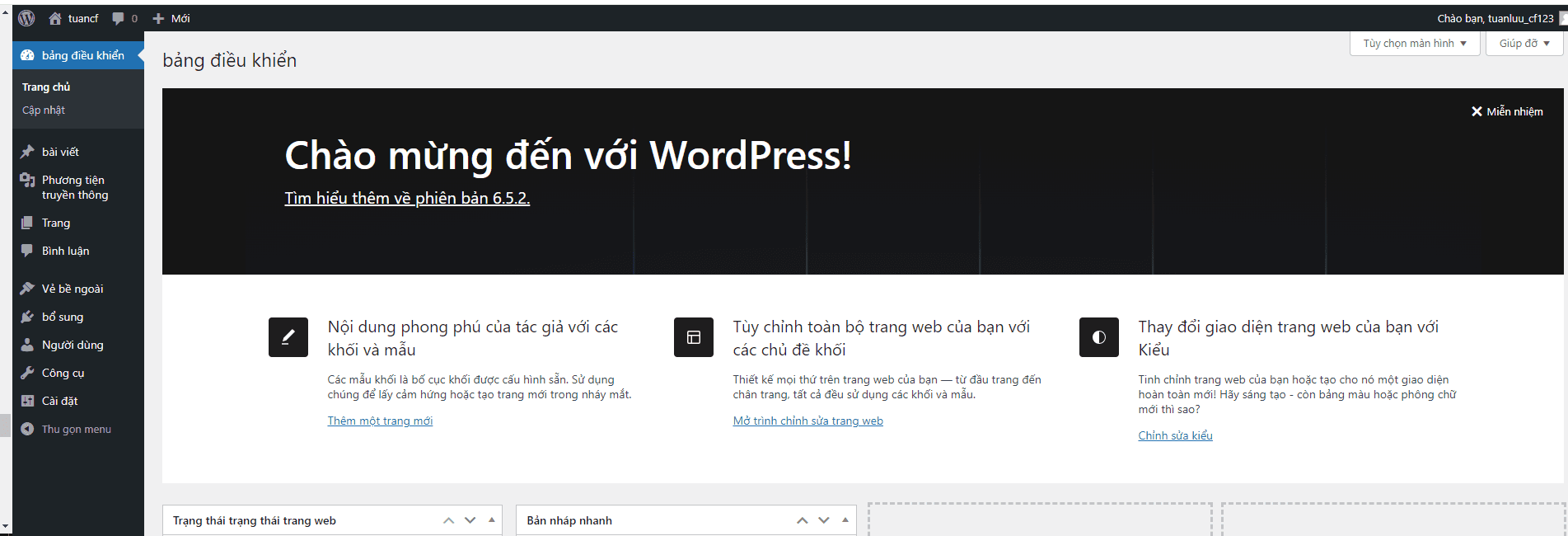1568x536 pixels.
Task: Click the Người dùng user icon
Action: [x=27, y=345]
